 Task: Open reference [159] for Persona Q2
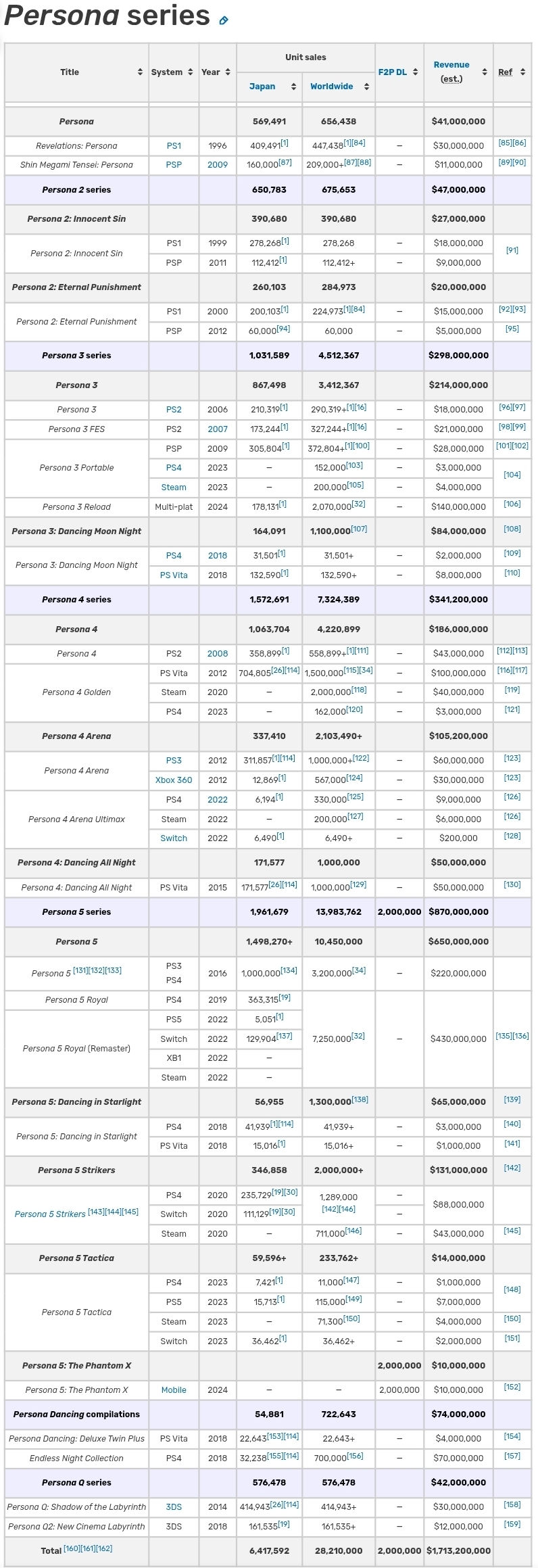[x=512, y=1524]
